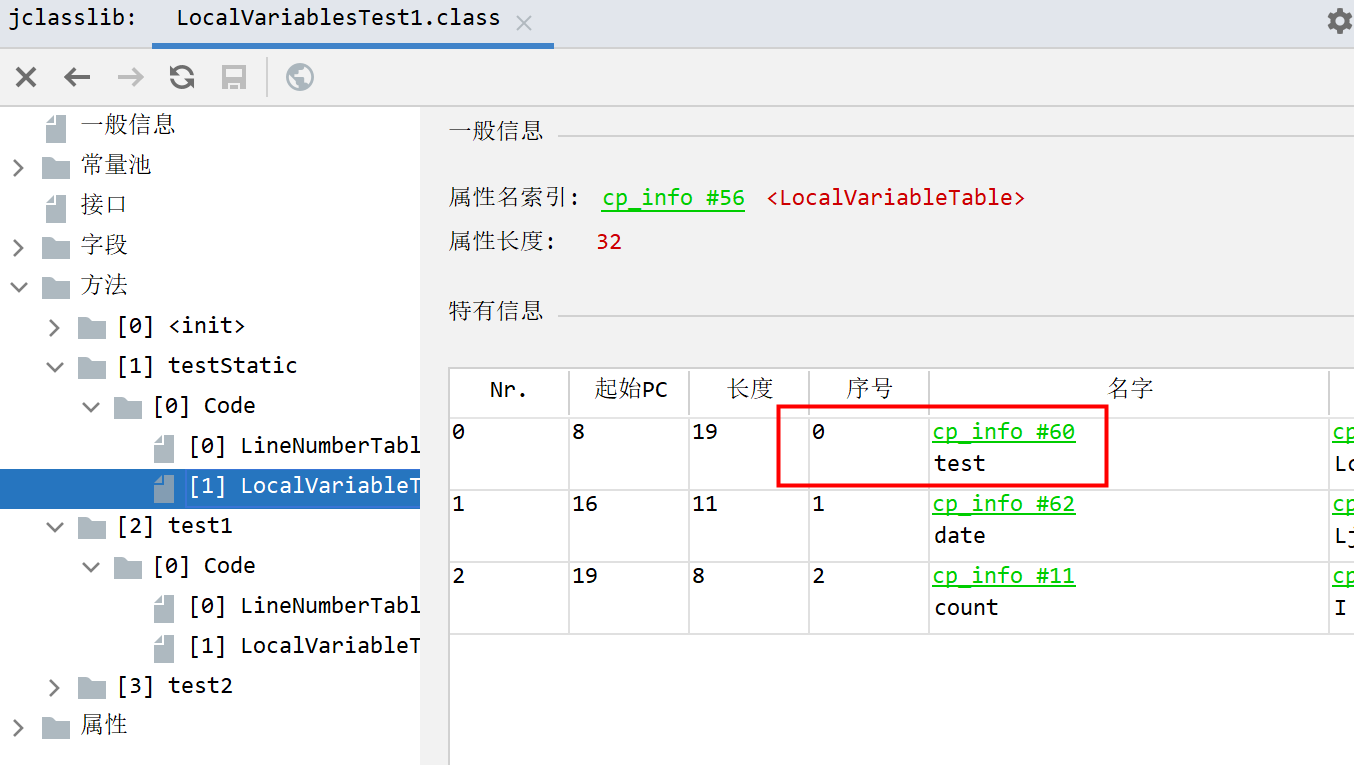Select the 一般信息 tree node

point(128,125)
